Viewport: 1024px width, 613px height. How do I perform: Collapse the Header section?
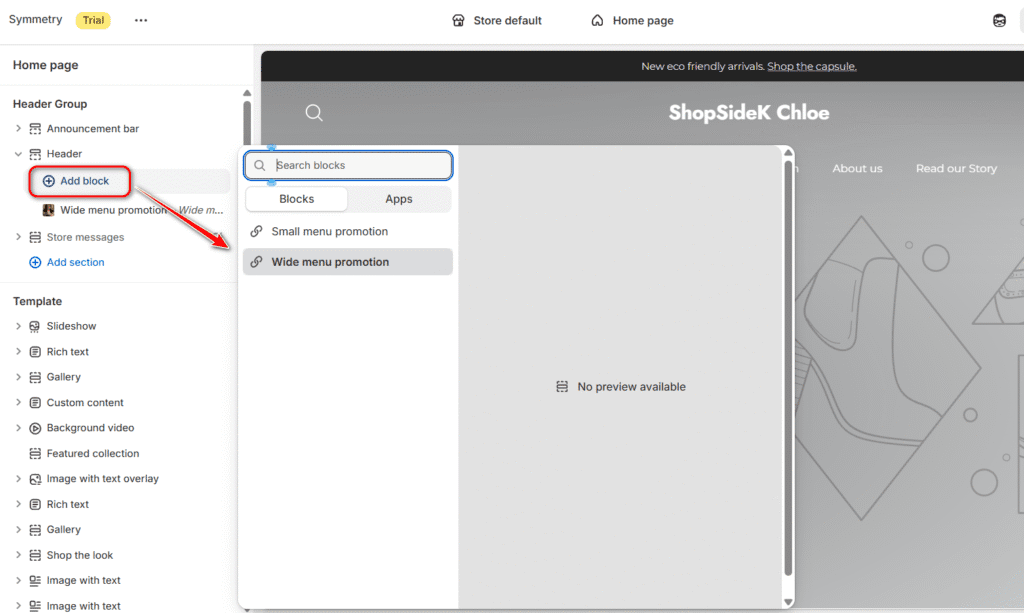pos(18,154)
